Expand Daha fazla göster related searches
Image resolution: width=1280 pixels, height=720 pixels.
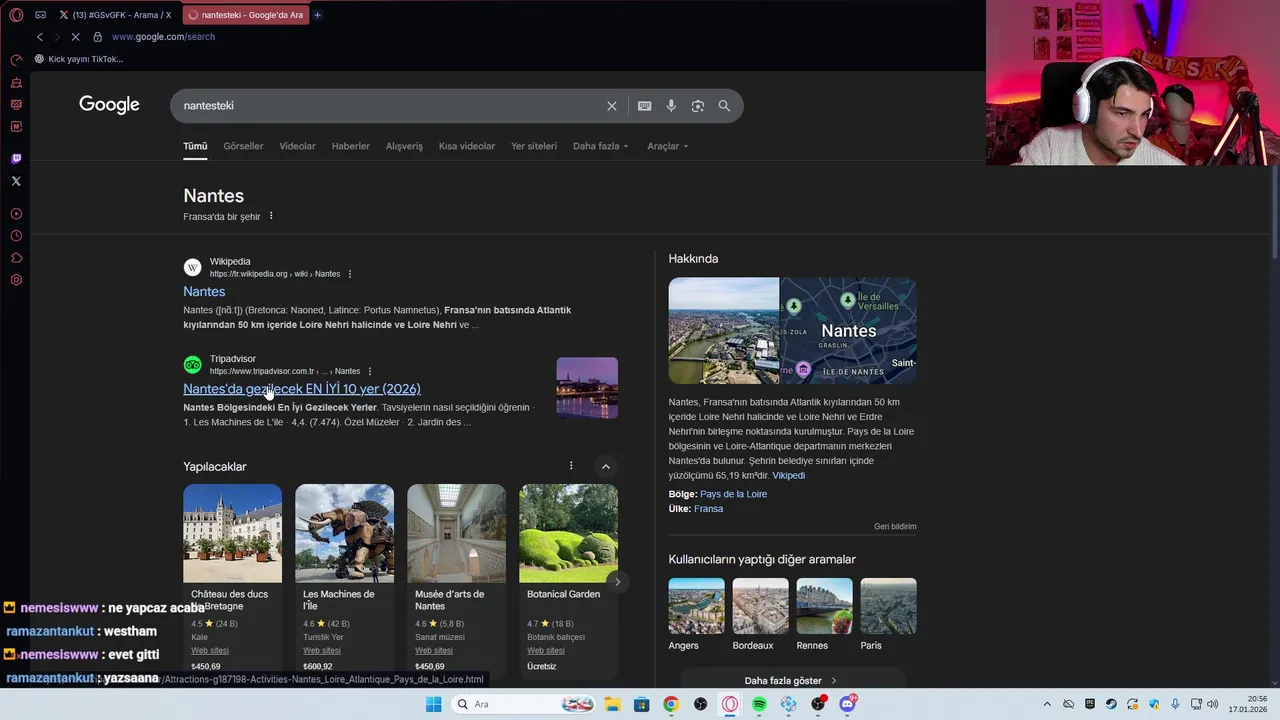tap(790, 680)
